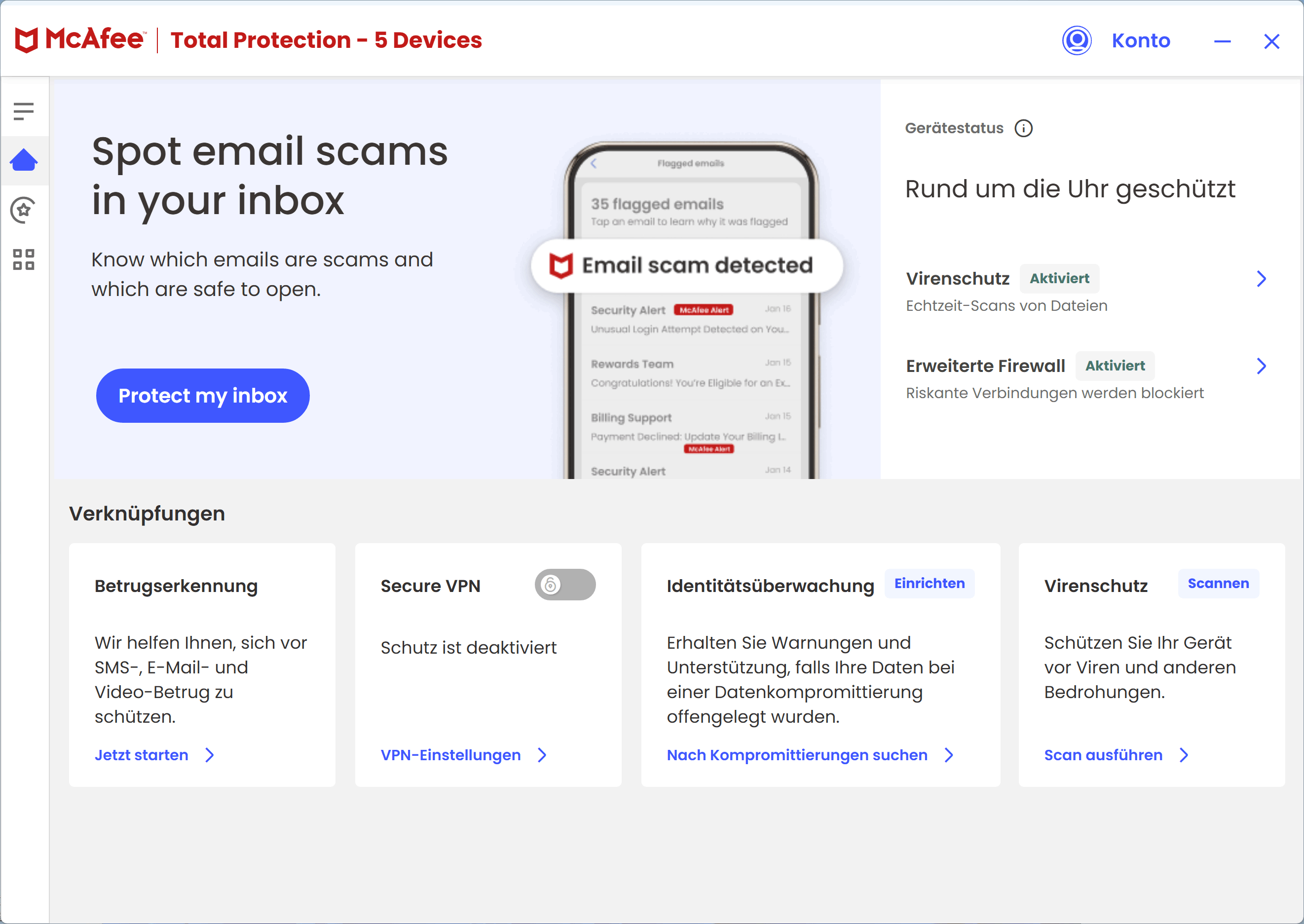Click the back arrow in the phone mockup
The height and width of the screenshot is (924, 1304).
[594, 163]
